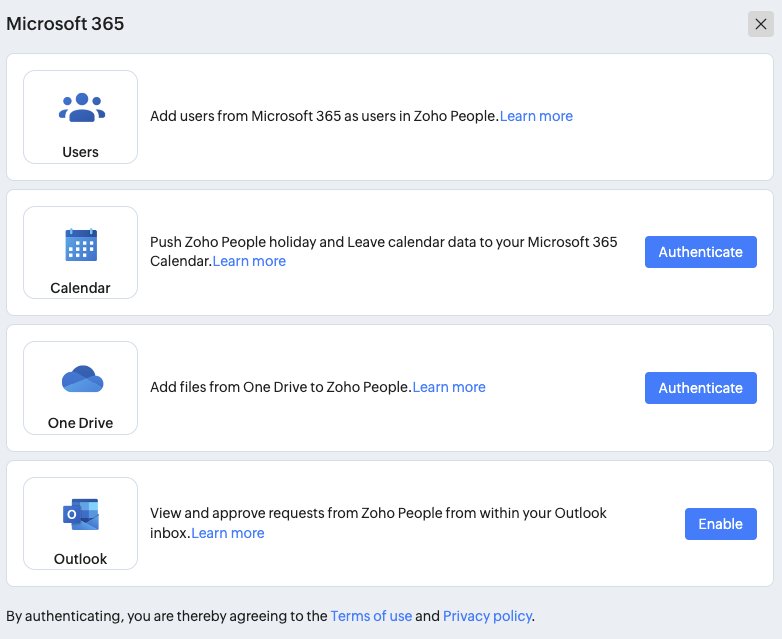Click the Calendar label under its icon
The image size is (782, 639).
pyautogui.click(x=81, y=288)
